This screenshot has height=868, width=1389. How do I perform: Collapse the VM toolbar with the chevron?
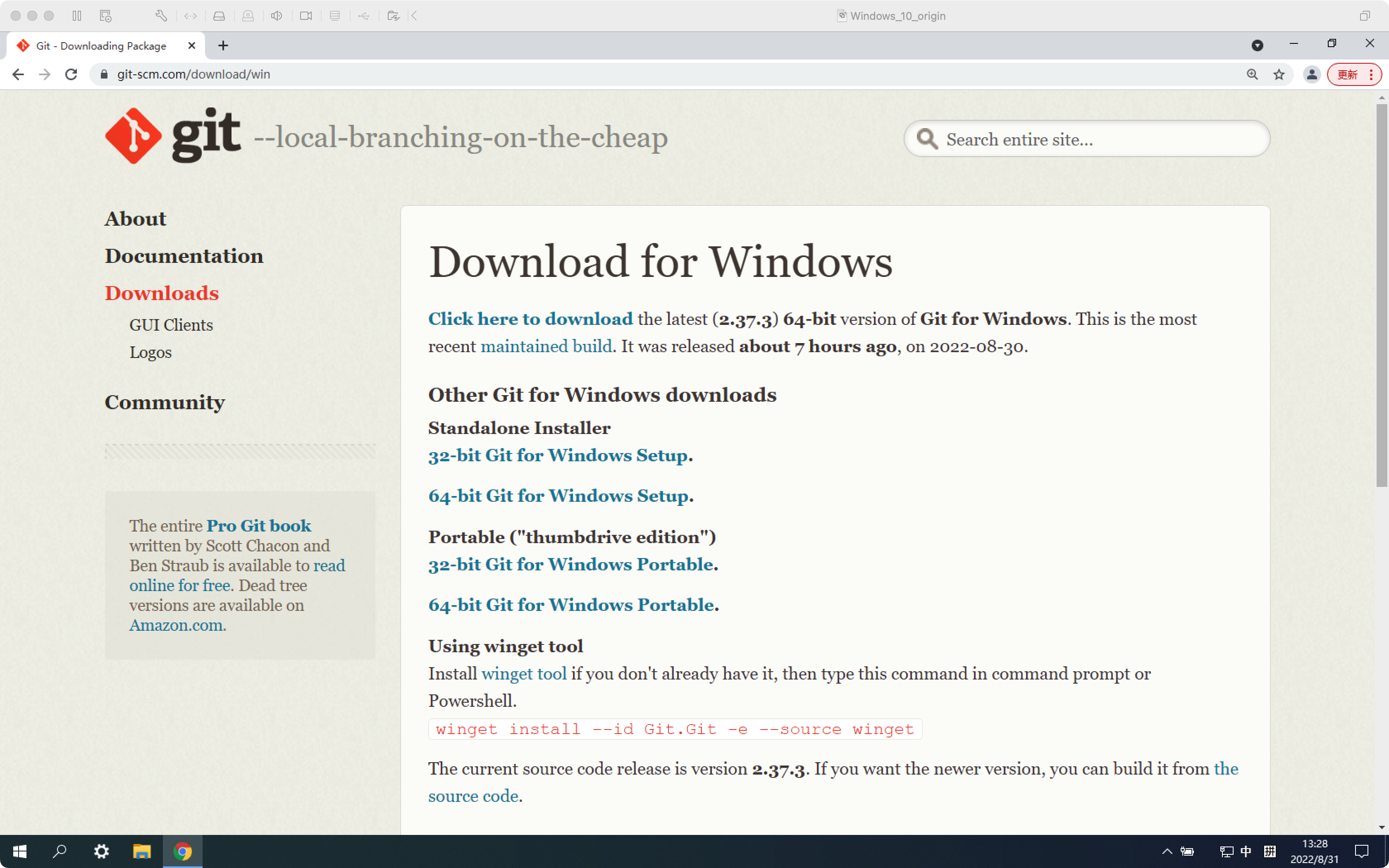pyautogui.click(x=414, y=16)
